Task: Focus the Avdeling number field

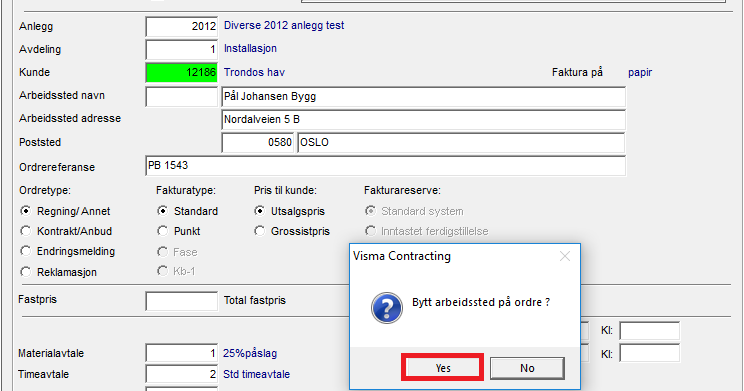Action: pyautogui.click(x=181, y=49)
